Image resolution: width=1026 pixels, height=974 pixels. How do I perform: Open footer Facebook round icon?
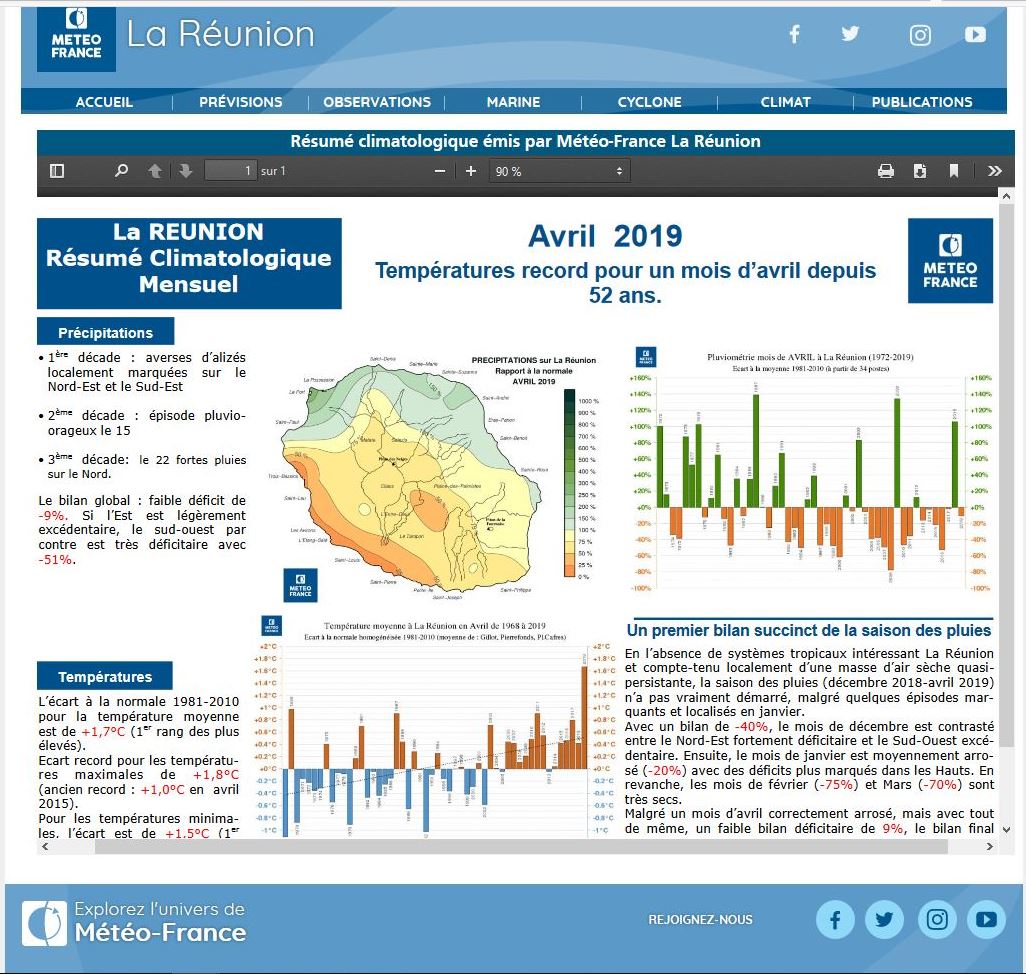(835, 920)
